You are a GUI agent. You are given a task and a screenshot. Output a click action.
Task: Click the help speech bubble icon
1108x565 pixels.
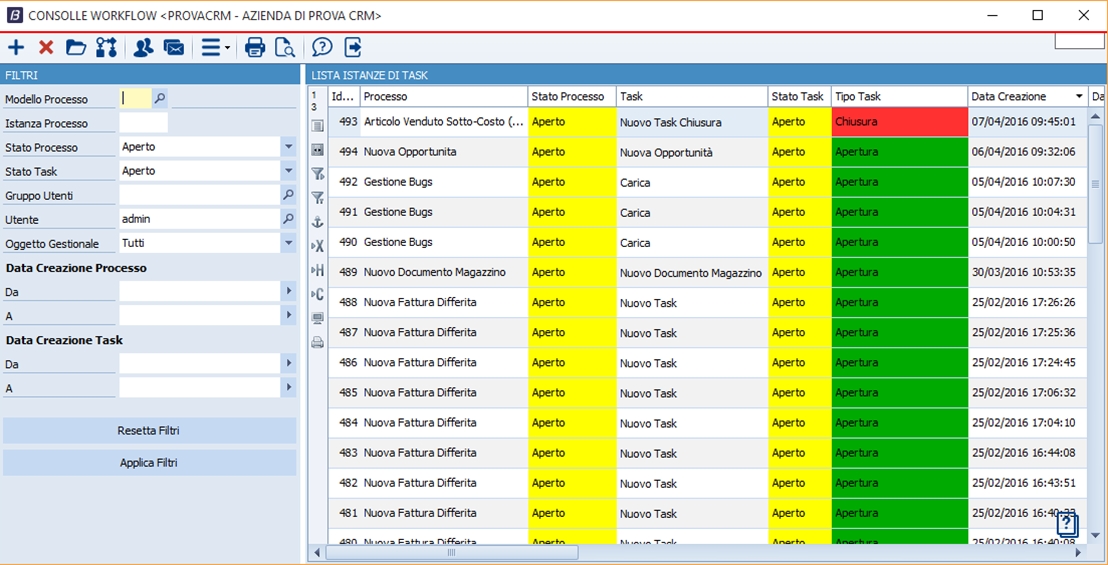coord(322,47)
